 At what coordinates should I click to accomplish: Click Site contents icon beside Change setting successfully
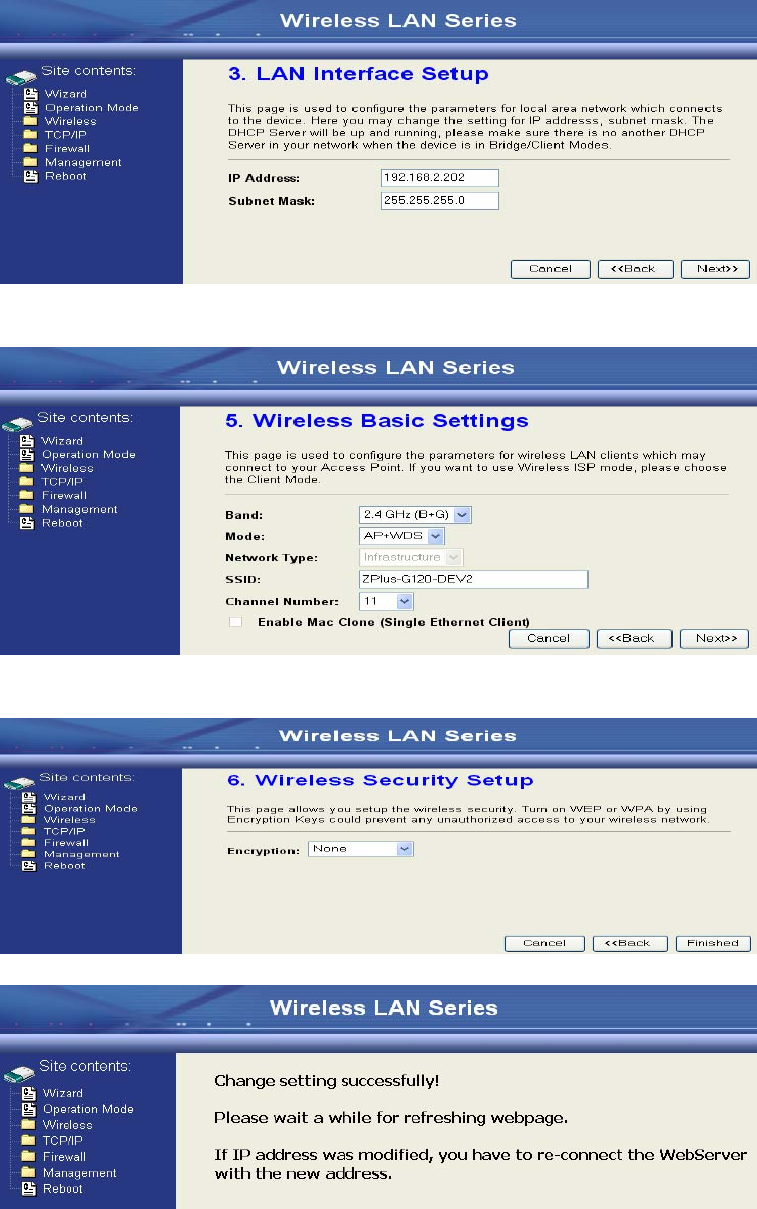tap(19, 1074)
